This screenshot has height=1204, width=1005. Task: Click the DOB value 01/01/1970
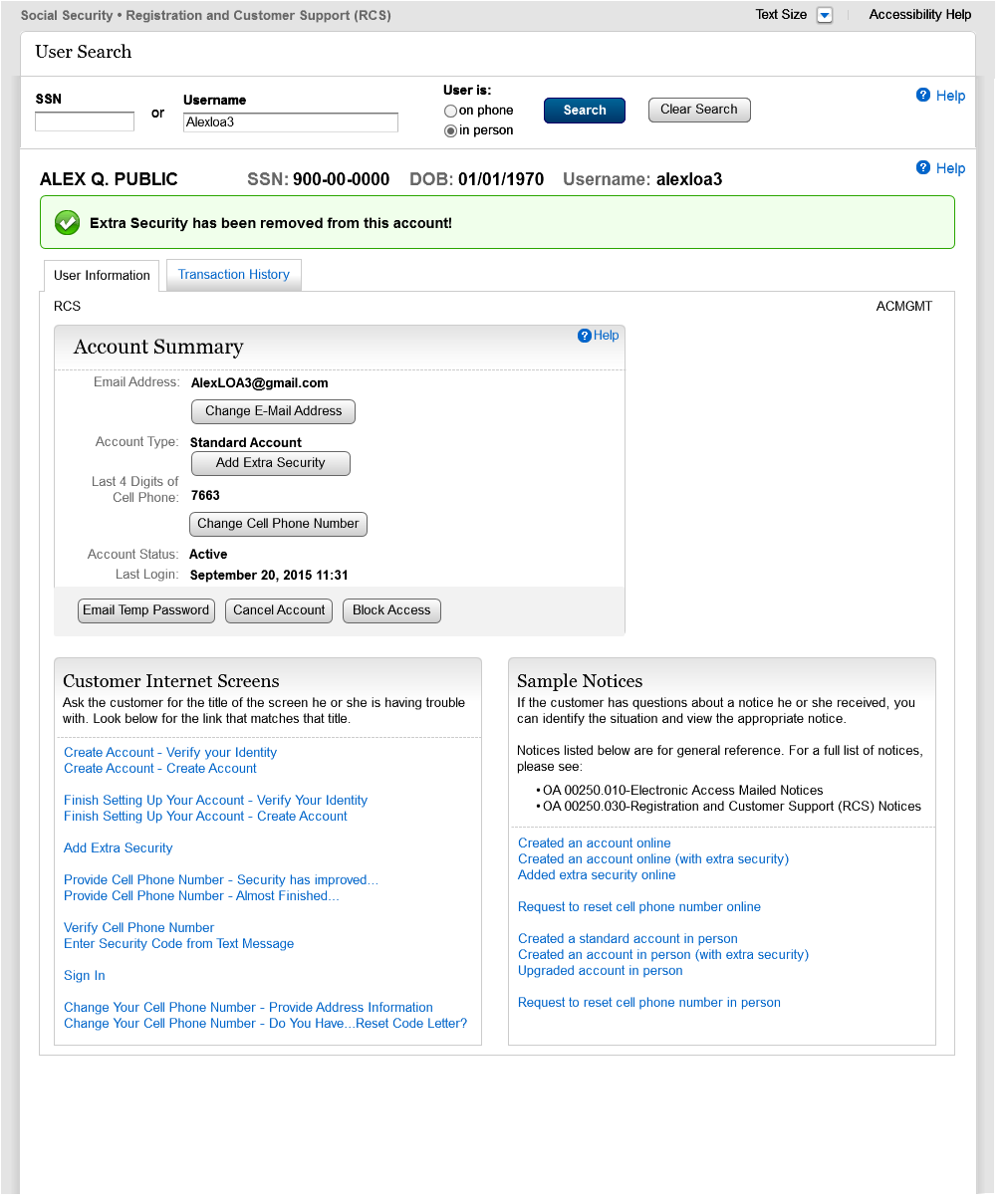tap(501, 179)
